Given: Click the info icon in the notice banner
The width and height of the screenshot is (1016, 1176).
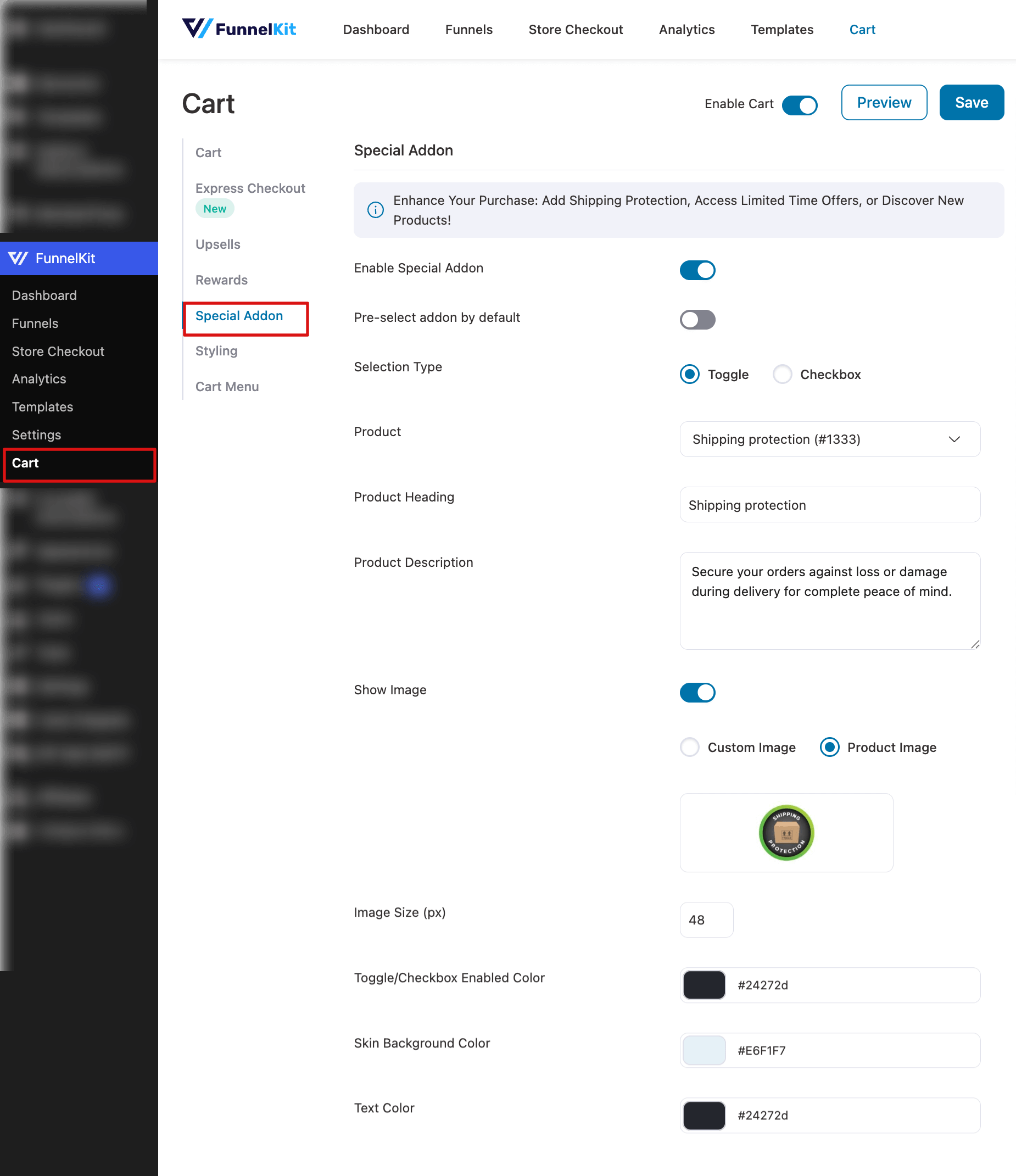Looking at the screenshot, I should [x=375, y=210].
